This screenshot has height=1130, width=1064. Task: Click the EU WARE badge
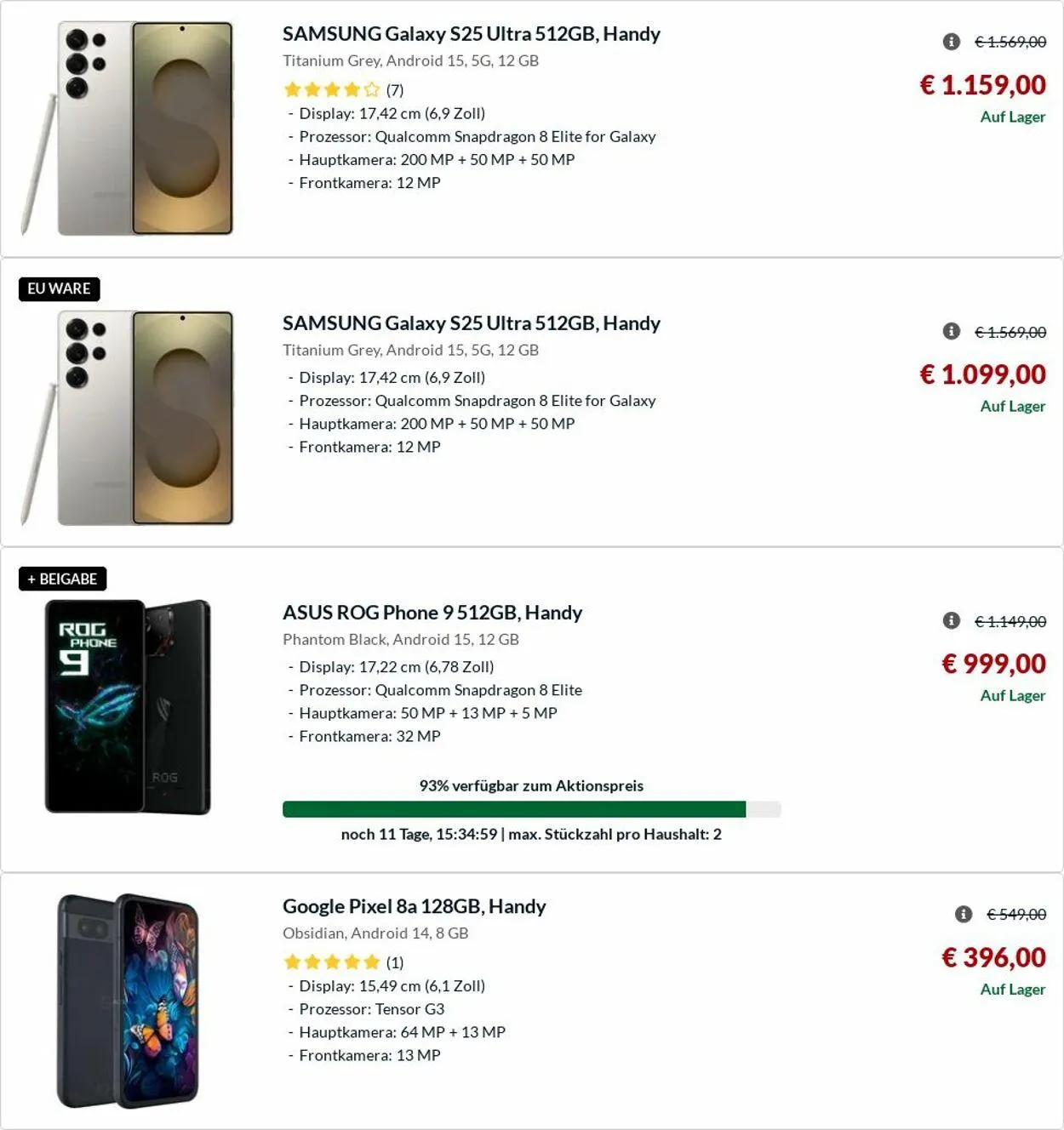[60, 289]
